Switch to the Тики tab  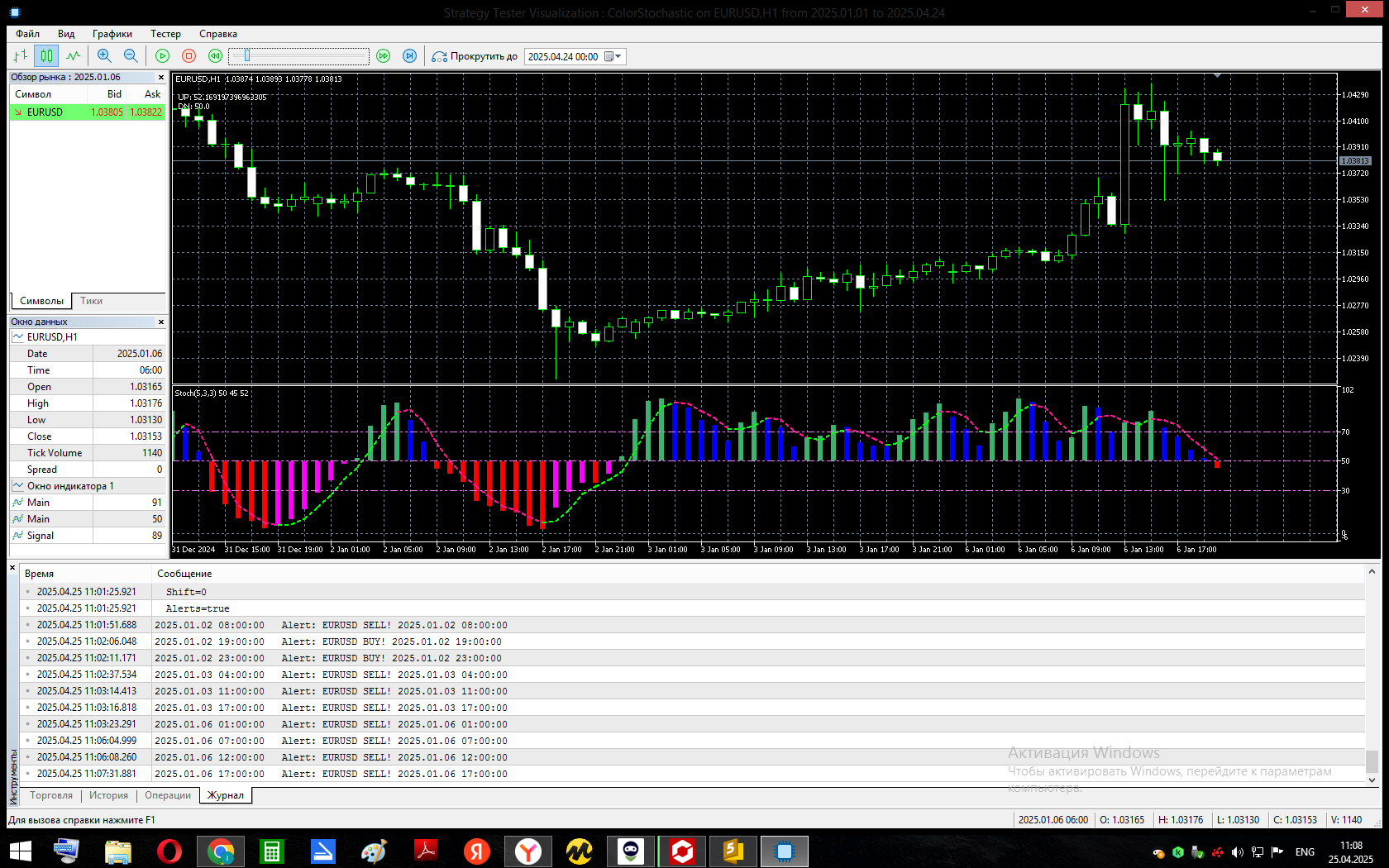pos(92,301)
